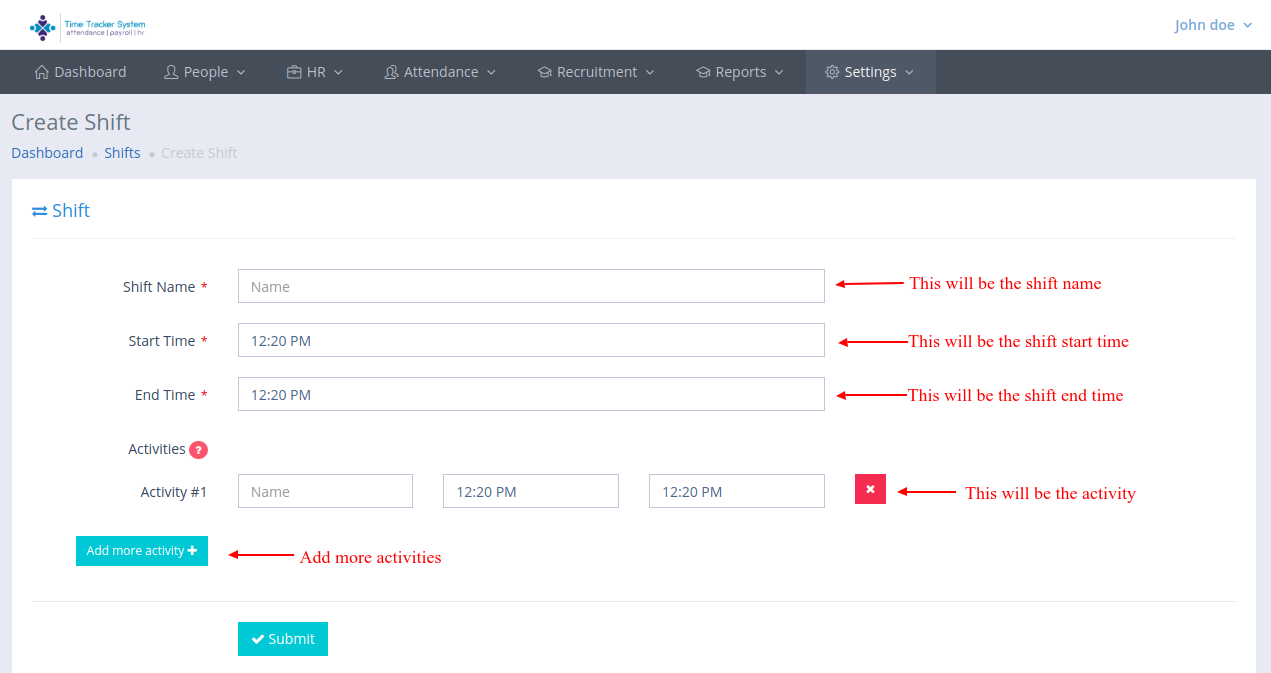Click the shift End Time field
1271x673 pixels.
pyautogui.click(x=531, y=394)
